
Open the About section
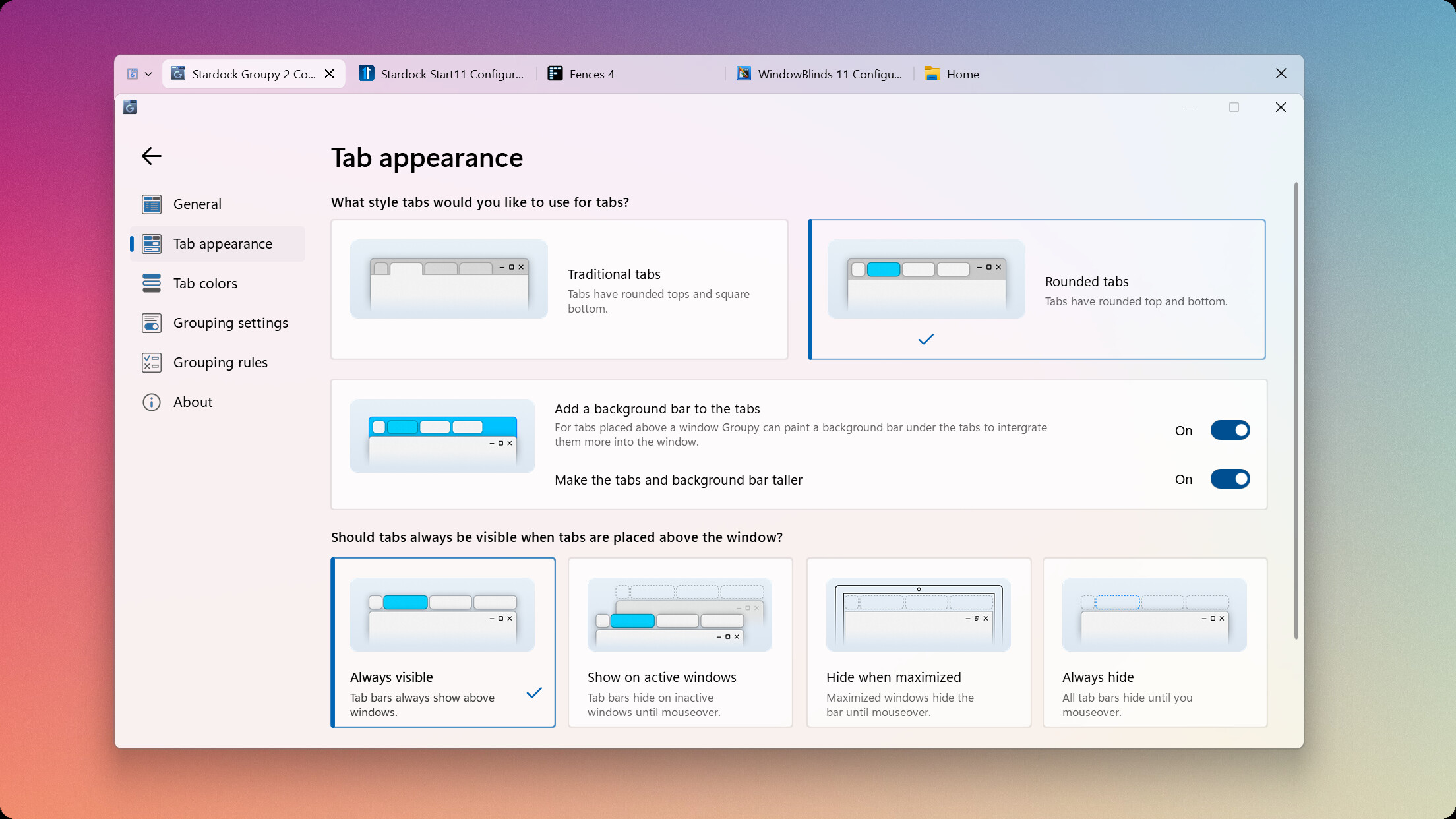[x=193, y=402]
